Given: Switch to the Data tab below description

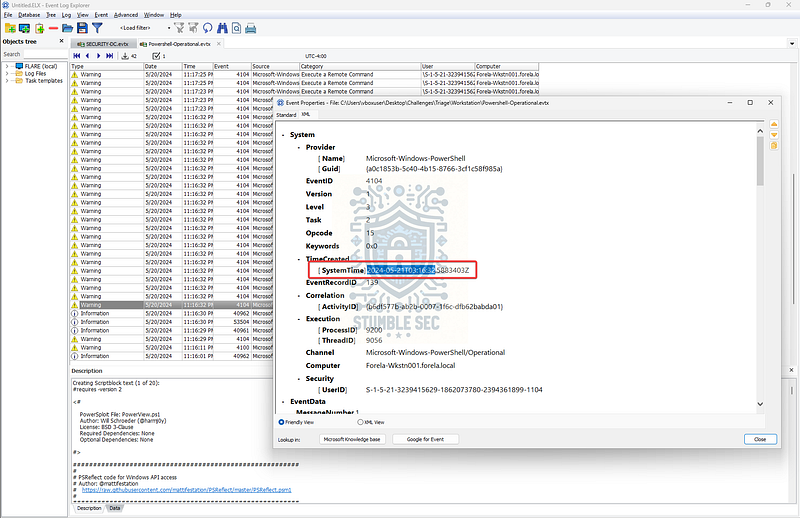Looking at the screenshot, I should (x=115, y=508).
